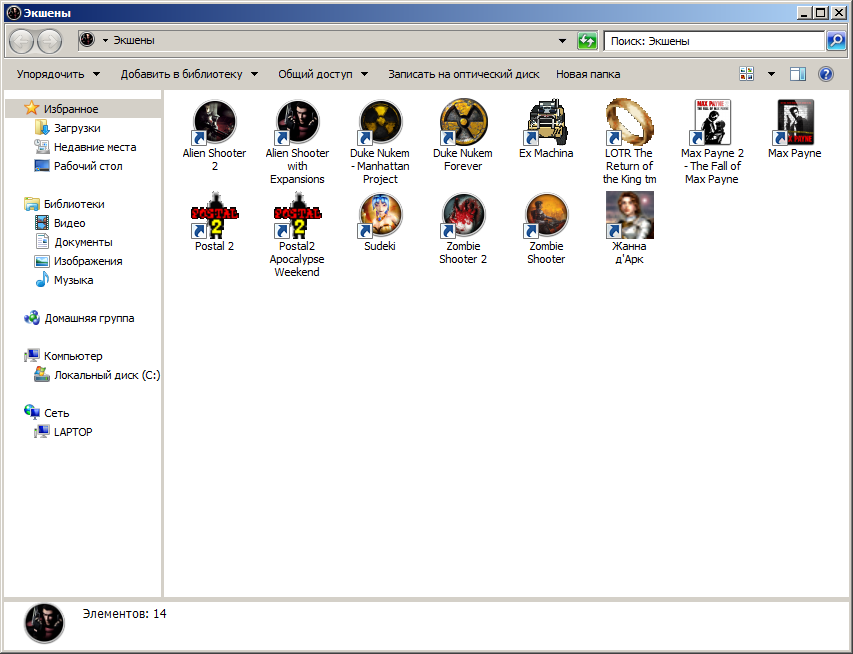Open the Видео library
853x654 pixels.
(x=70, y=223)
